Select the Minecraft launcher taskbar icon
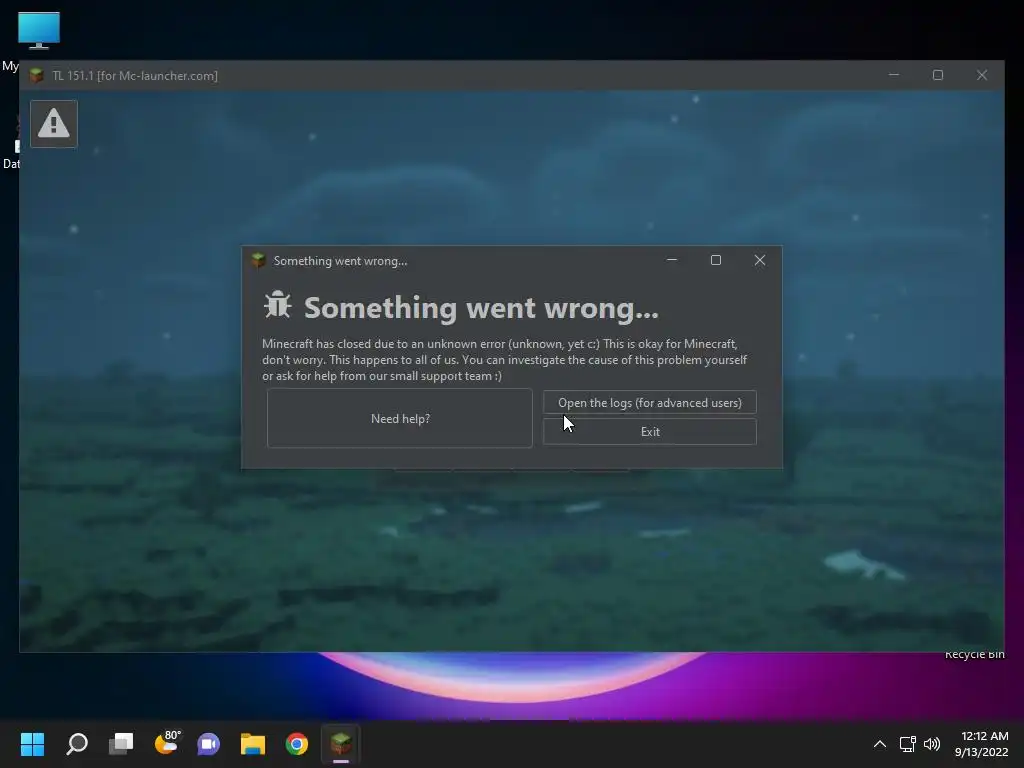This screenshot has width=1024, height=768. click(x=341, y=744)
